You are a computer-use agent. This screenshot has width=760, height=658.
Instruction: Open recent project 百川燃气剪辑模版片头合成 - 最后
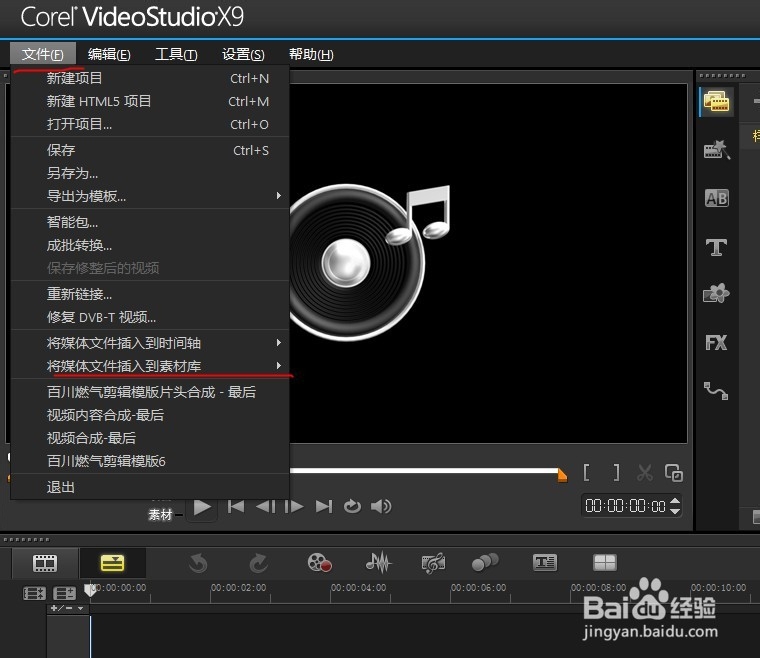[149, 392]
